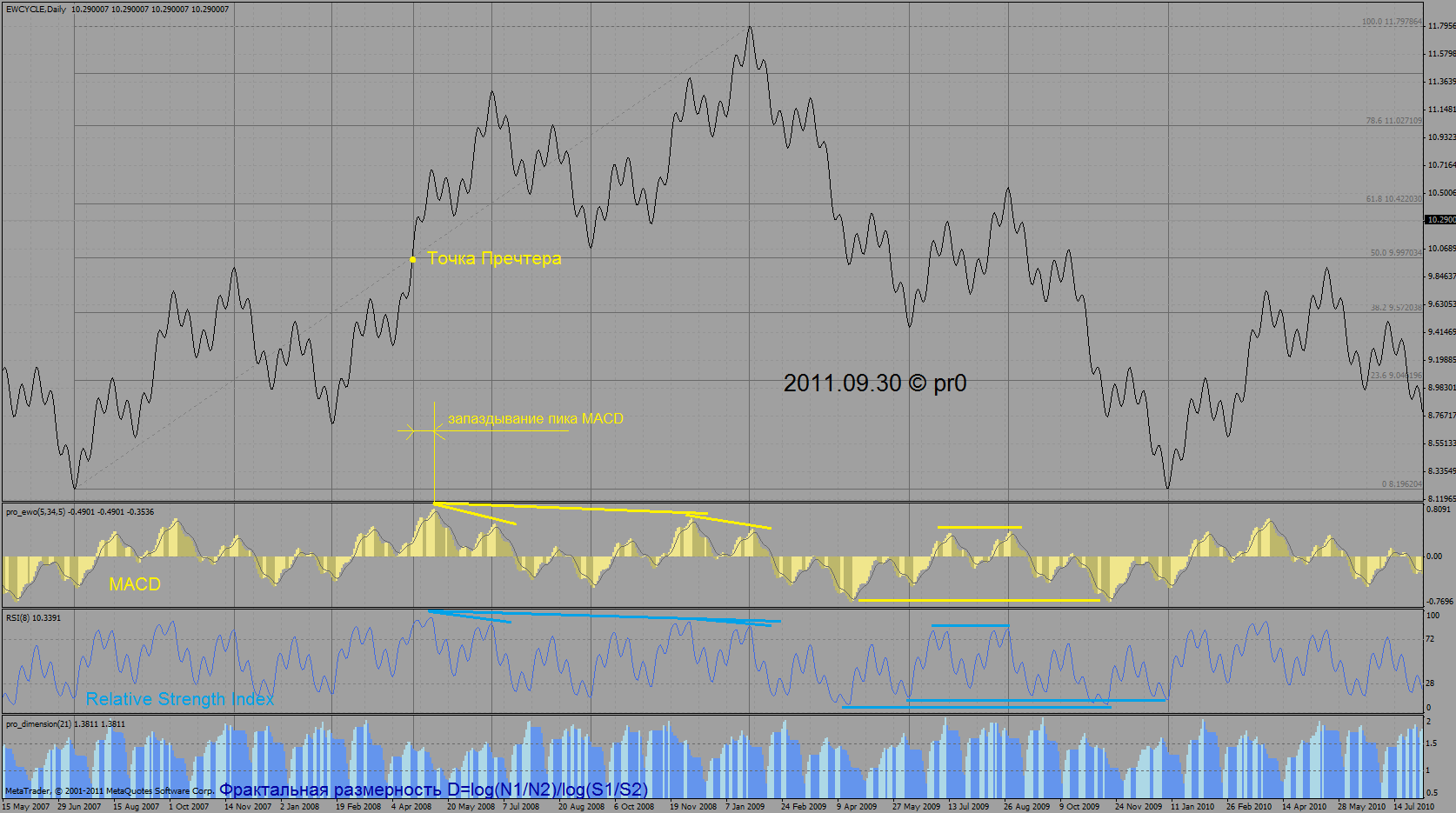Select short yellow horizontal line above MACD peaks
1456x813 pixels.
pos(979,527)
